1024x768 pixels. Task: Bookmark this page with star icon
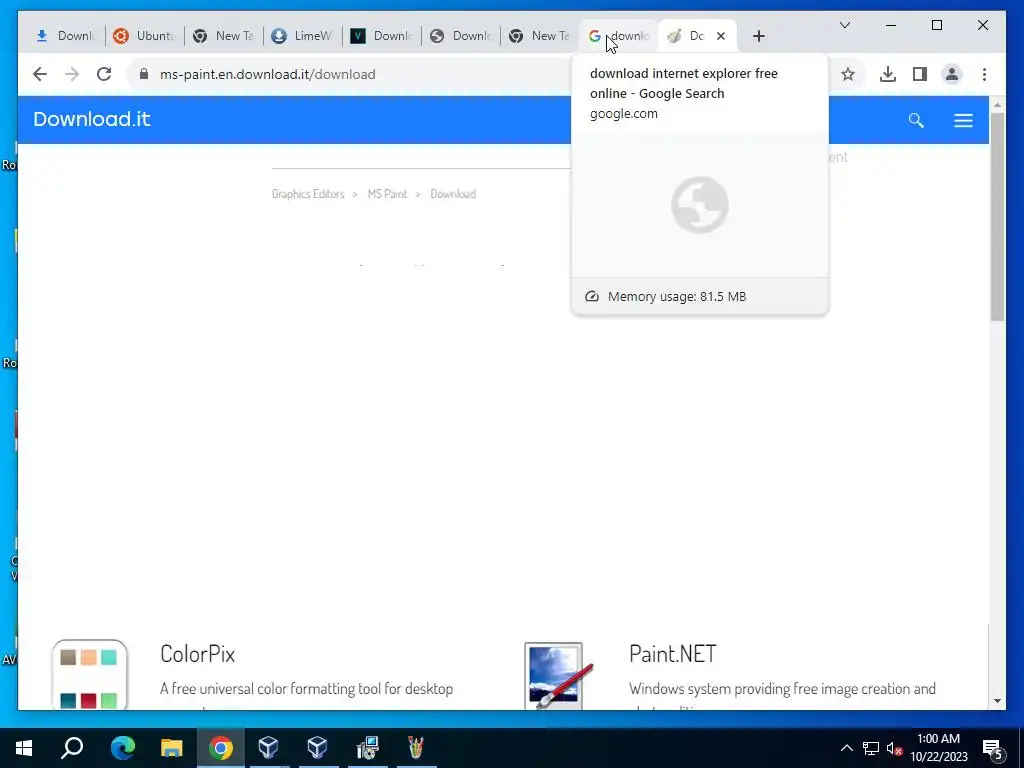point(848,74)
